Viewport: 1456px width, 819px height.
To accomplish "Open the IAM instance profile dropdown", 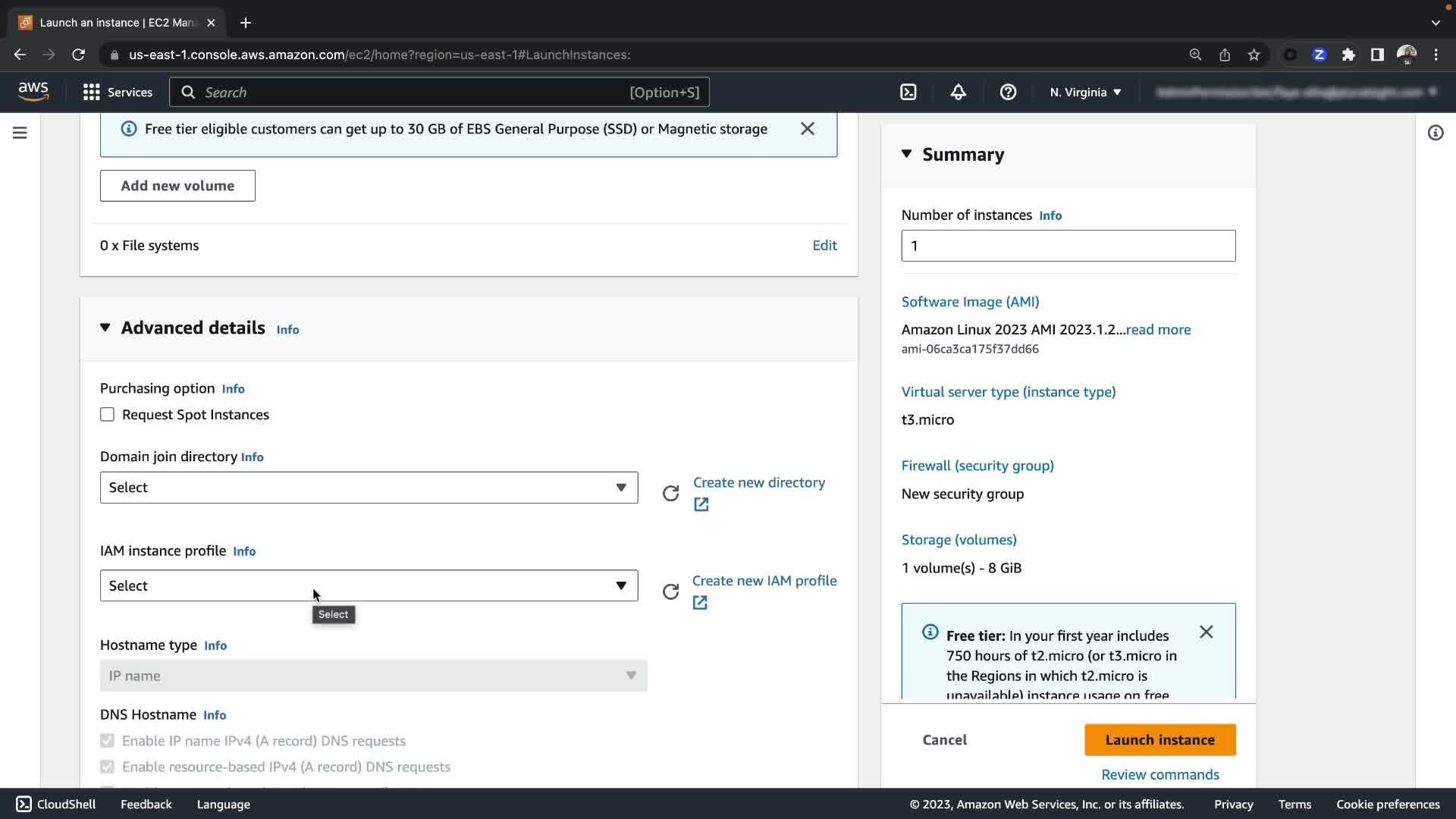I will pos(369,585).
